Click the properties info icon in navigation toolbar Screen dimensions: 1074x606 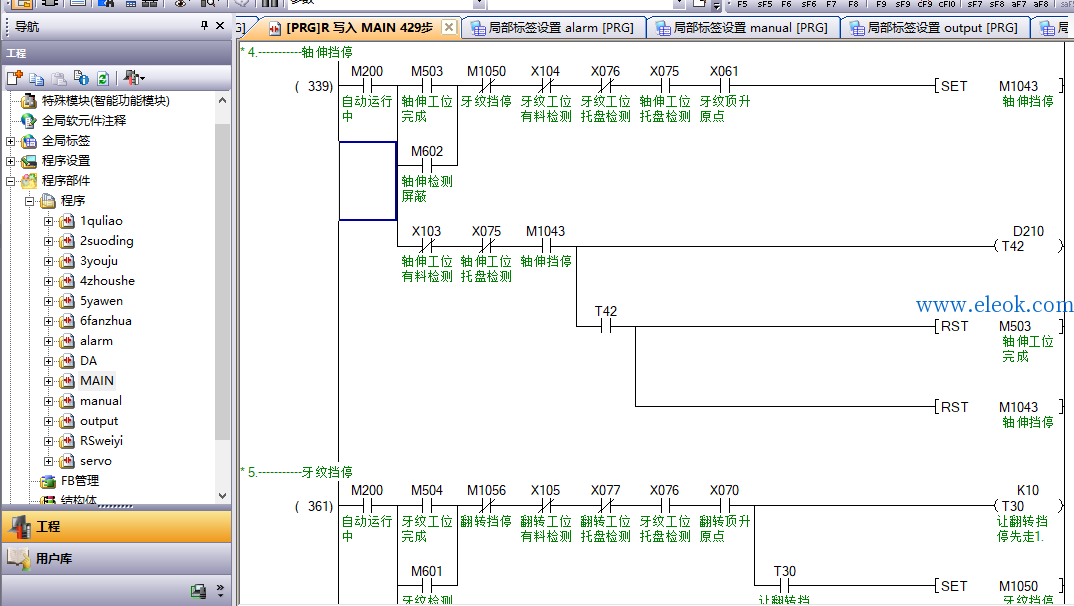pyautogui.click(x=81, y=78)
